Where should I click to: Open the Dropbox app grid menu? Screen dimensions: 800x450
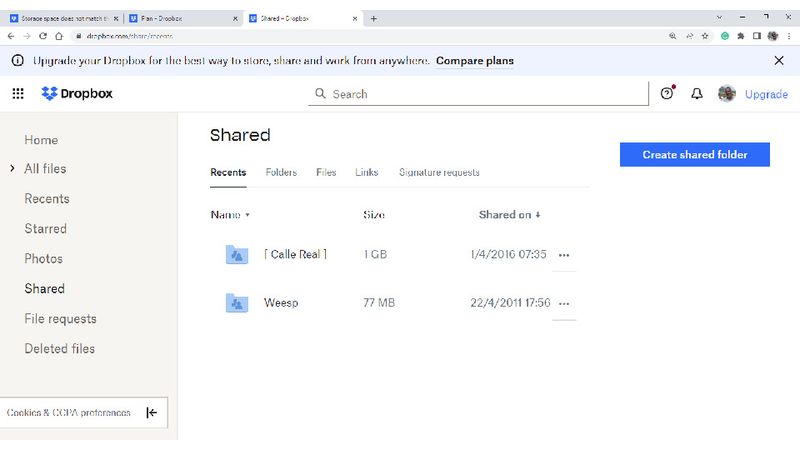18,93
